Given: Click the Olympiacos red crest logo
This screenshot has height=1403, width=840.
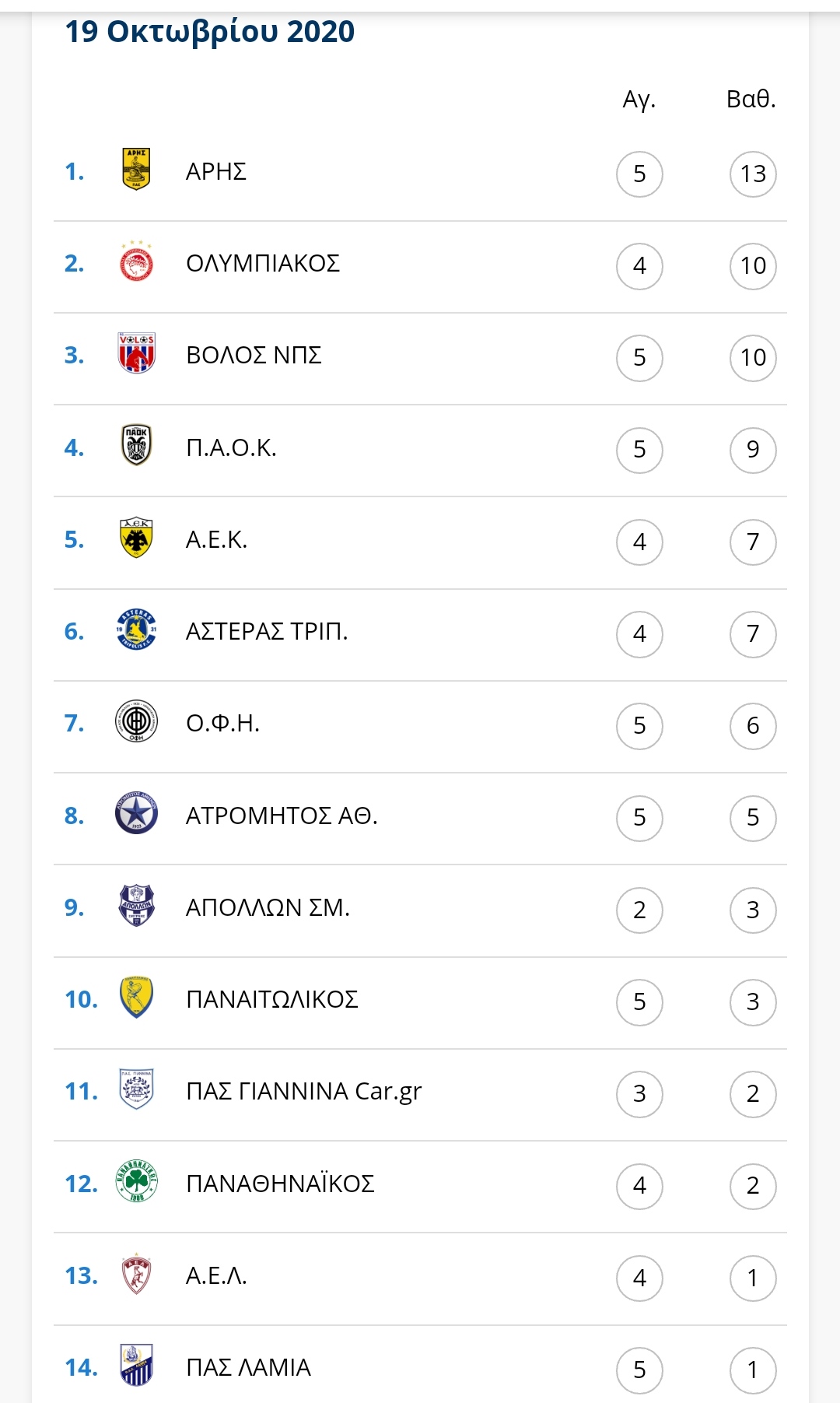Looking at the screenshot, I should pos(137,261).
